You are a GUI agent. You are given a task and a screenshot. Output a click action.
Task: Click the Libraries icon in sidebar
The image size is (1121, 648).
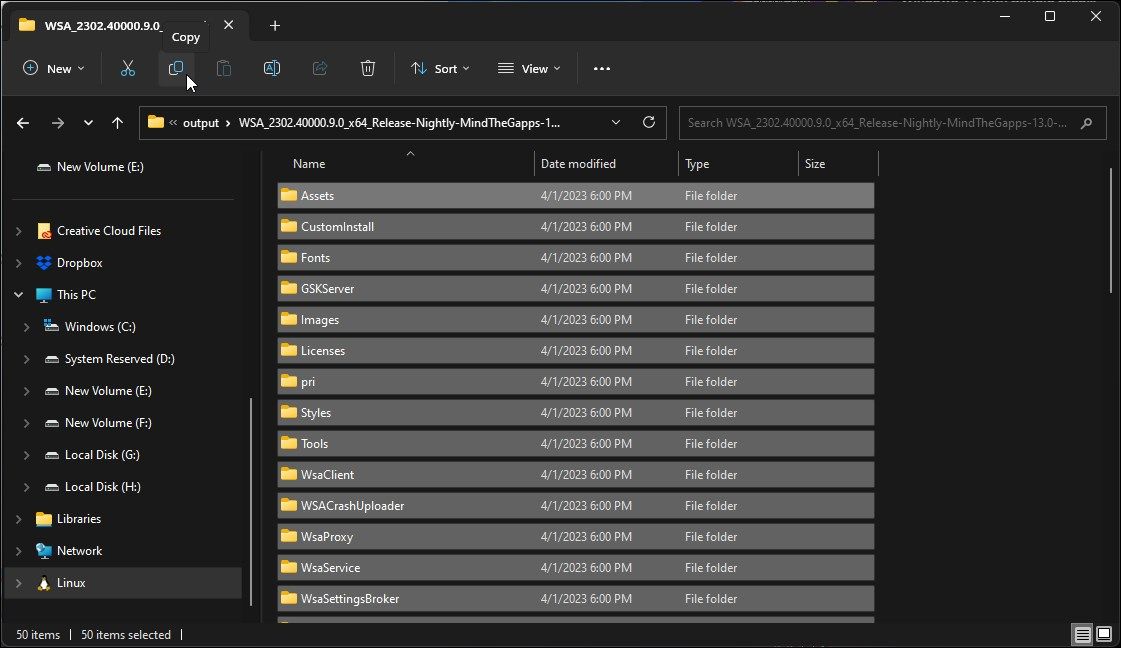click(44, 519)
